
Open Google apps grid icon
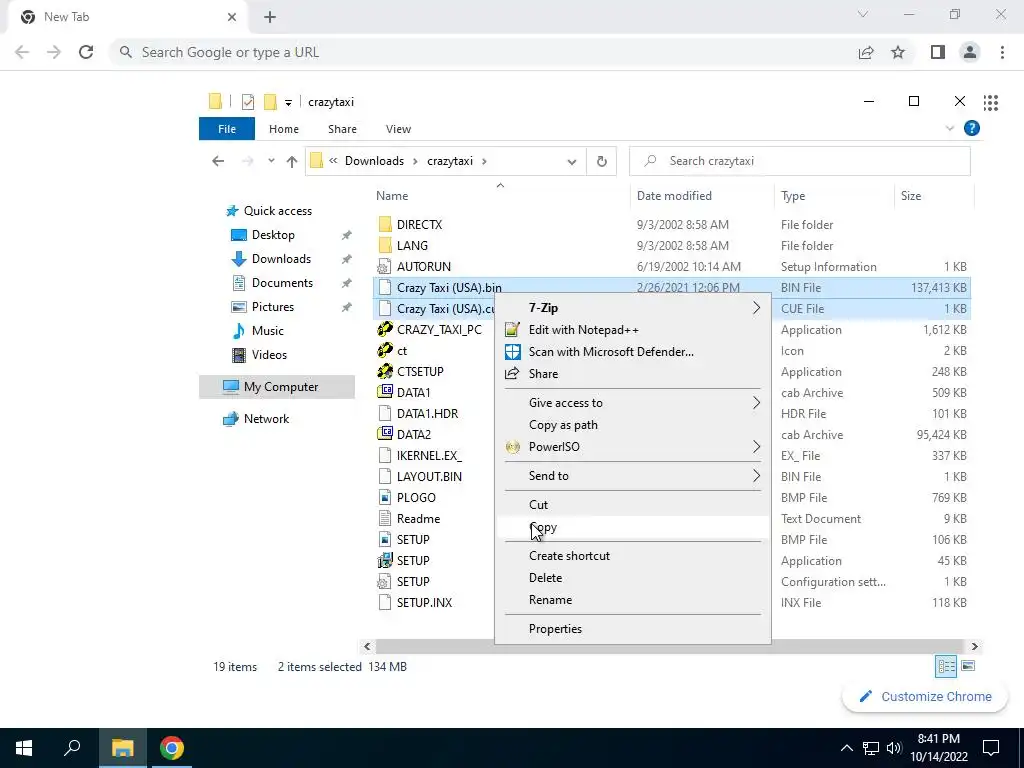991,103
